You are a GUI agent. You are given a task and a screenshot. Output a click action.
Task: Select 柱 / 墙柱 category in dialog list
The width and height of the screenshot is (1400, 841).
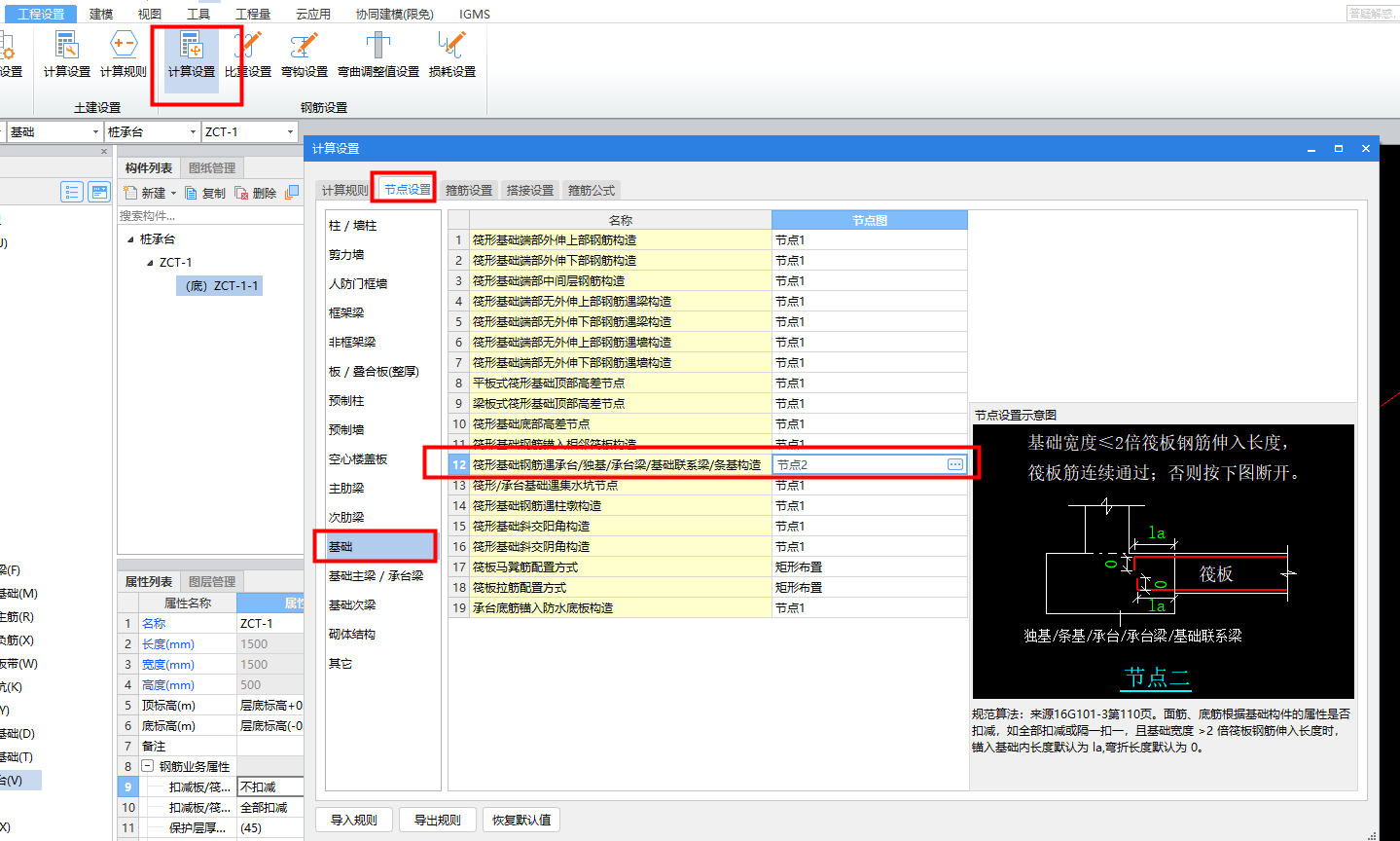pos(352,226)
